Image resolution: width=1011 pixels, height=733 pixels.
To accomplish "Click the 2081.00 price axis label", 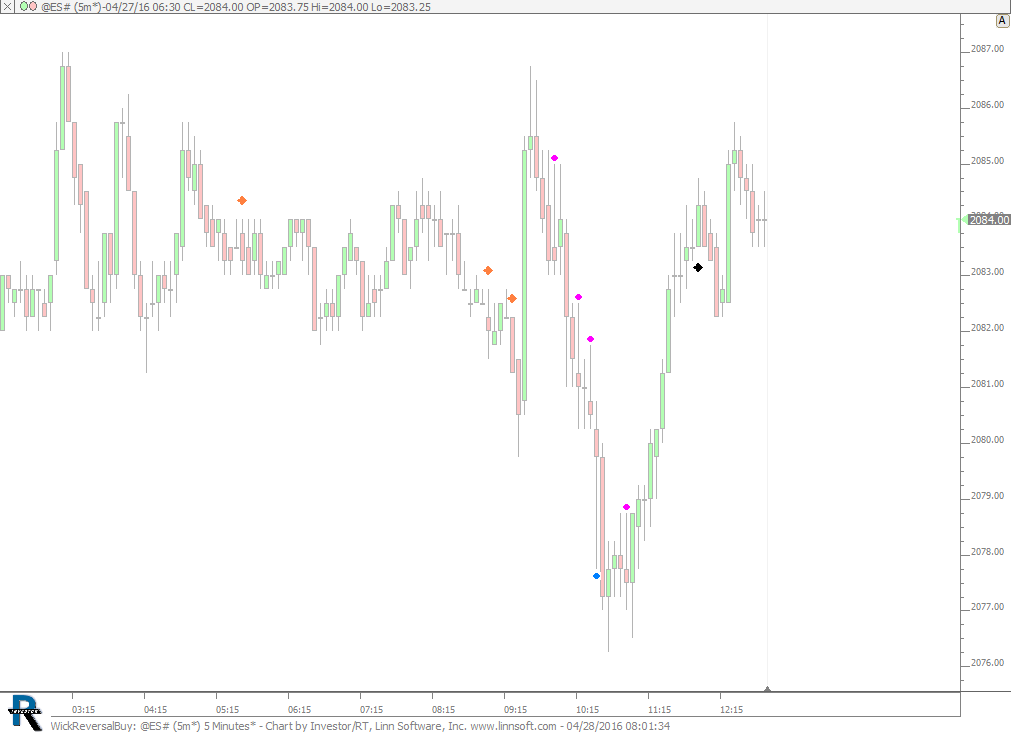I will [987, 384].
